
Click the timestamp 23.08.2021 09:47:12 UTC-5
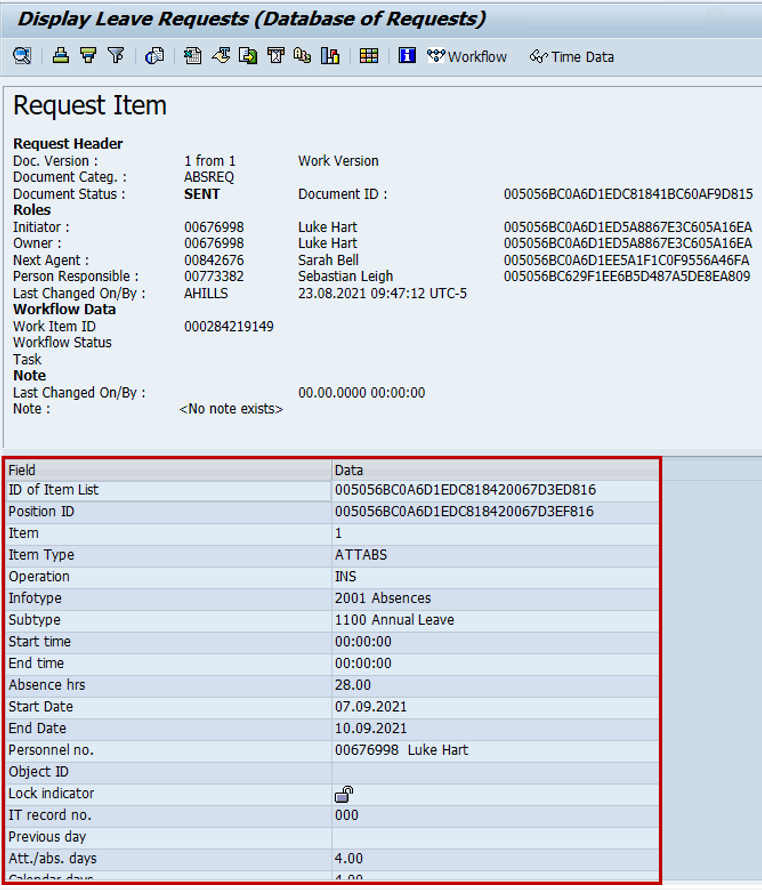point(383,294)
